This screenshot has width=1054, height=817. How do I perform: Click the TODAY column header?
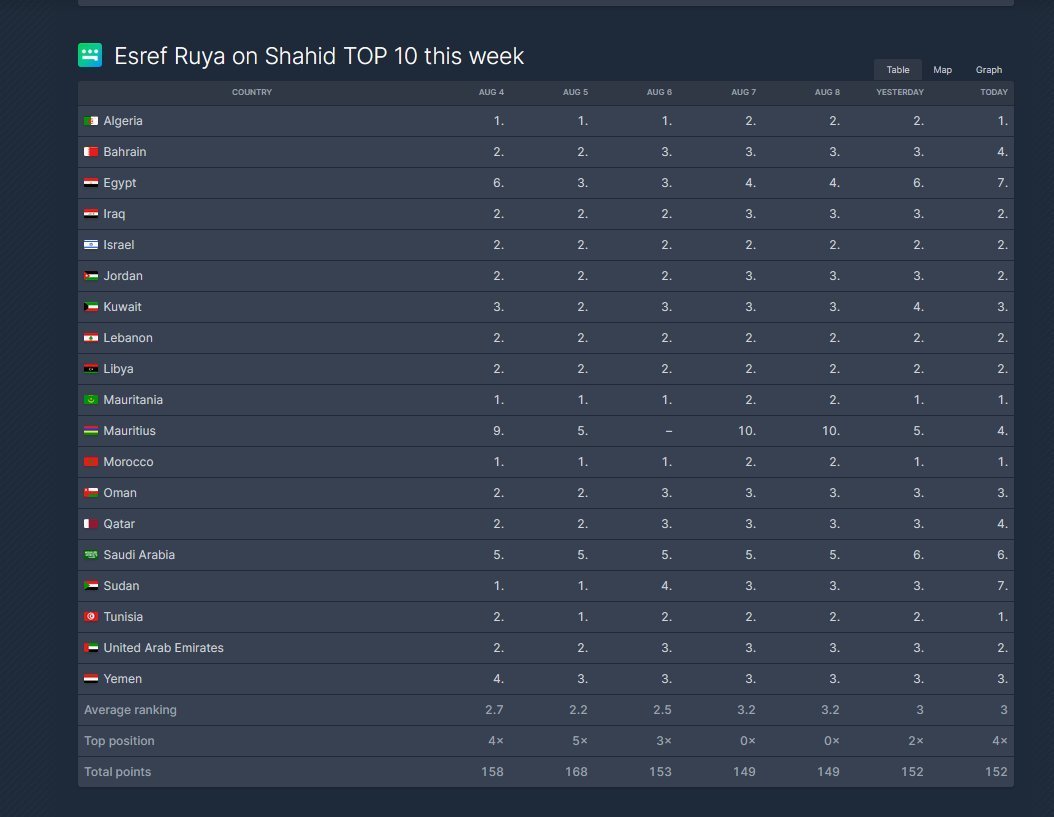[x=993, y=93]
